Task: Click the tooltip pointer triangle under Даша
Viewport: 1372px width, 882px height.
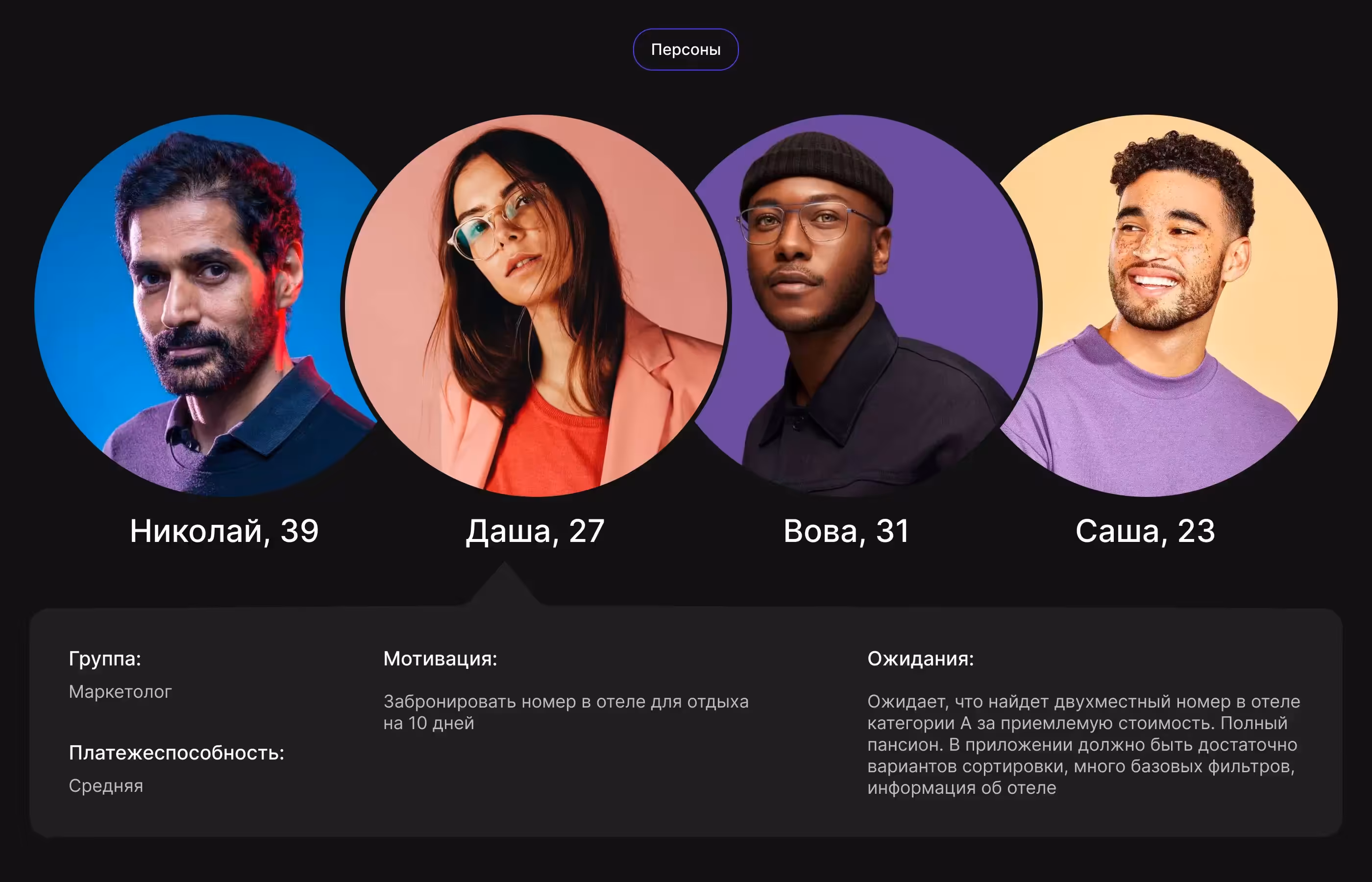Action: tap(504, 584)
